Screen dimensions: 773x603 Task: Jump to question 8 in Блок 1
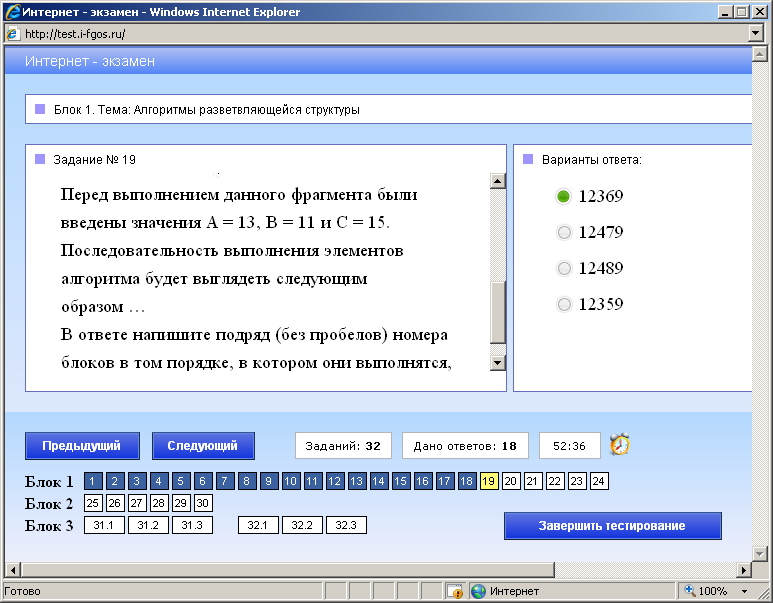246,481
